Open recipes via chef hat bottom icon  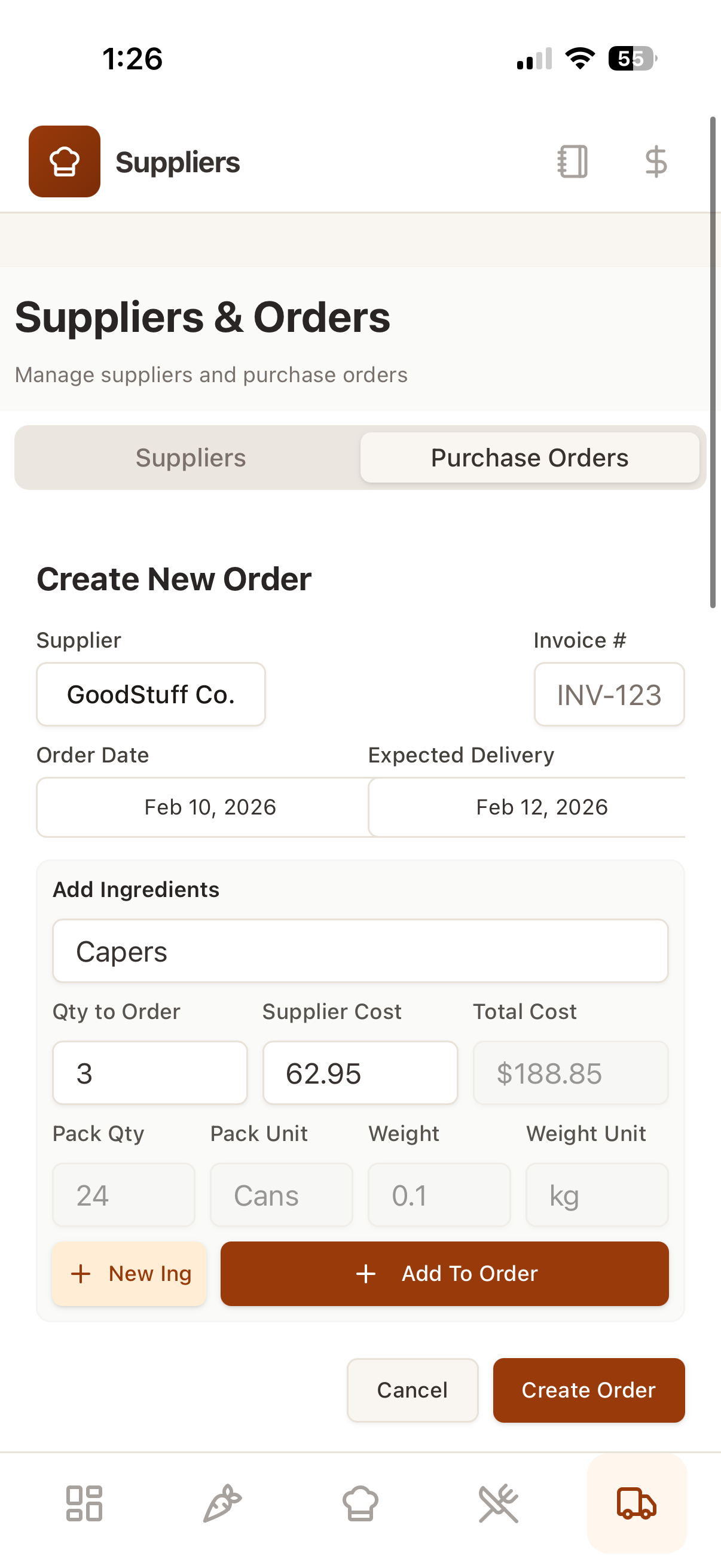point(360,1503)
